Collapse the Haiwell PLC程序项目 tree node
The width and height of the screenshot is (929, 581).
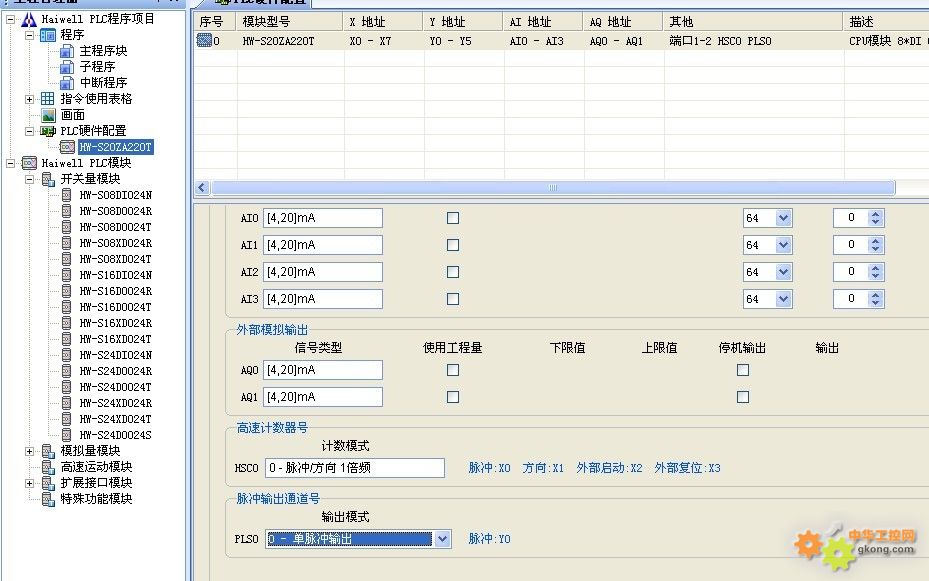(11, 20)
